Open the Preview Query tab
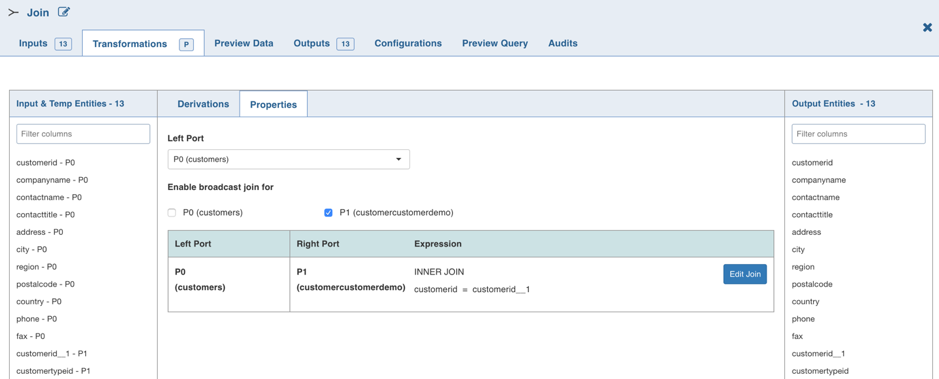 (495, 43)
